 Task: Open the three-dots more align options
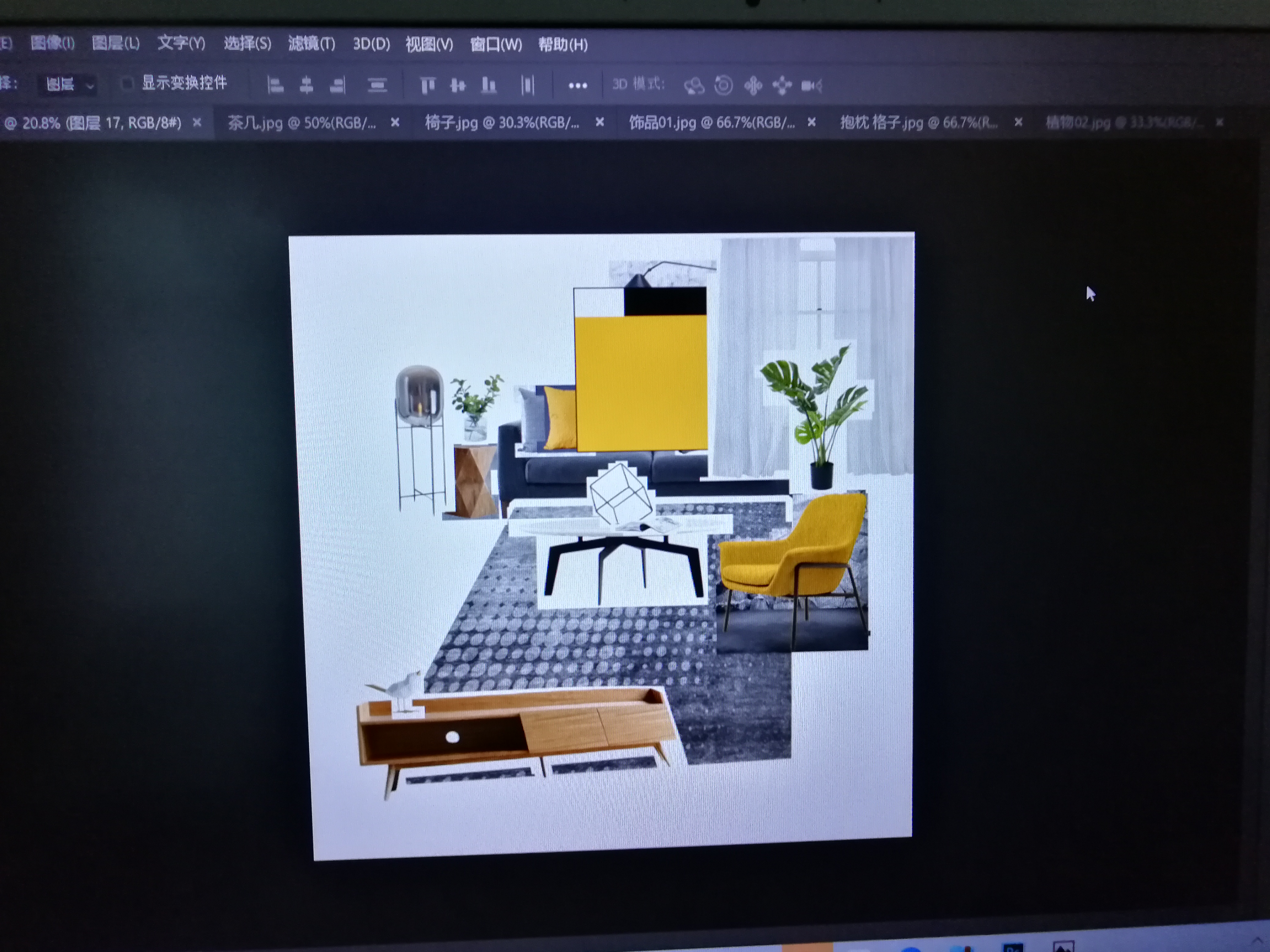(578, 86)
